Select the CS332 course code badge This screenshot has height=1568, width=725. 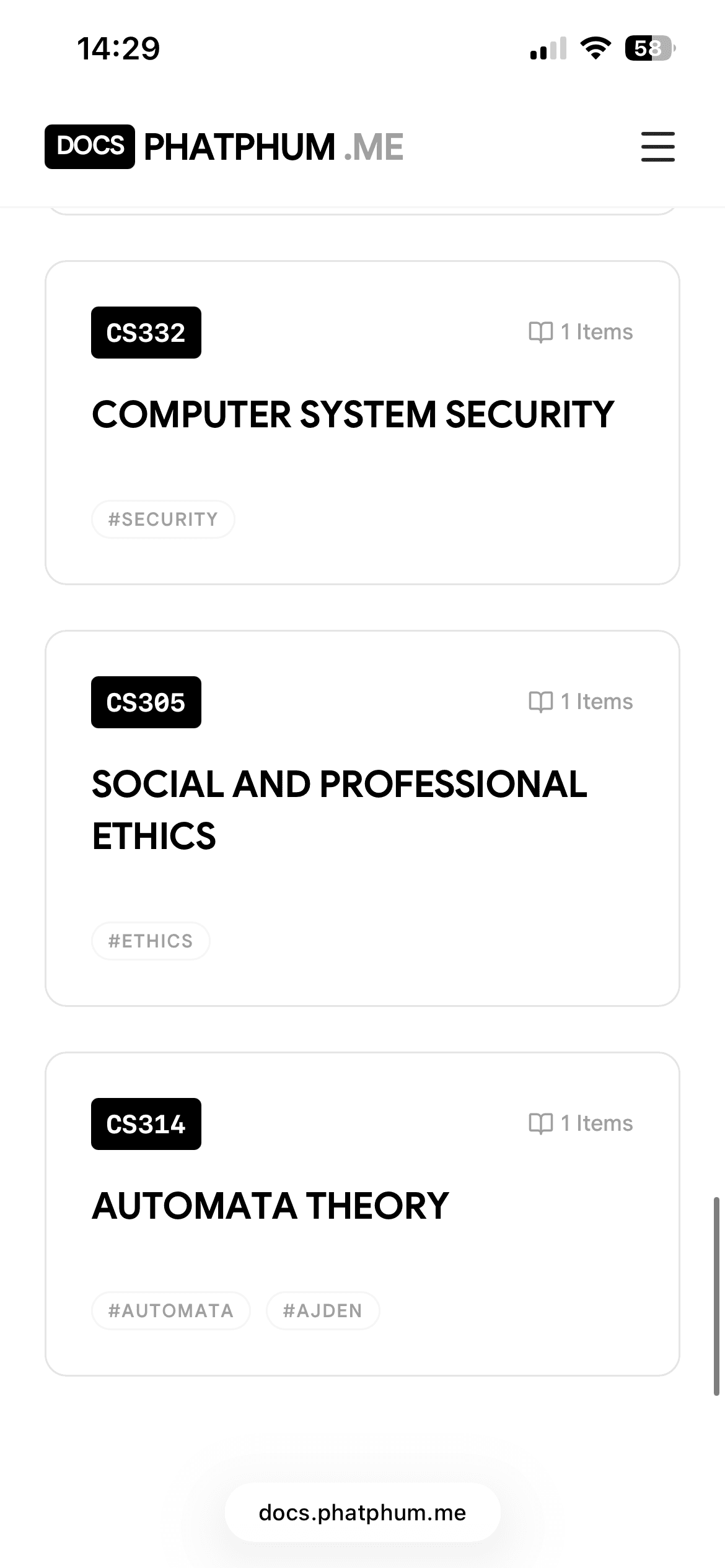coord(146,333)
